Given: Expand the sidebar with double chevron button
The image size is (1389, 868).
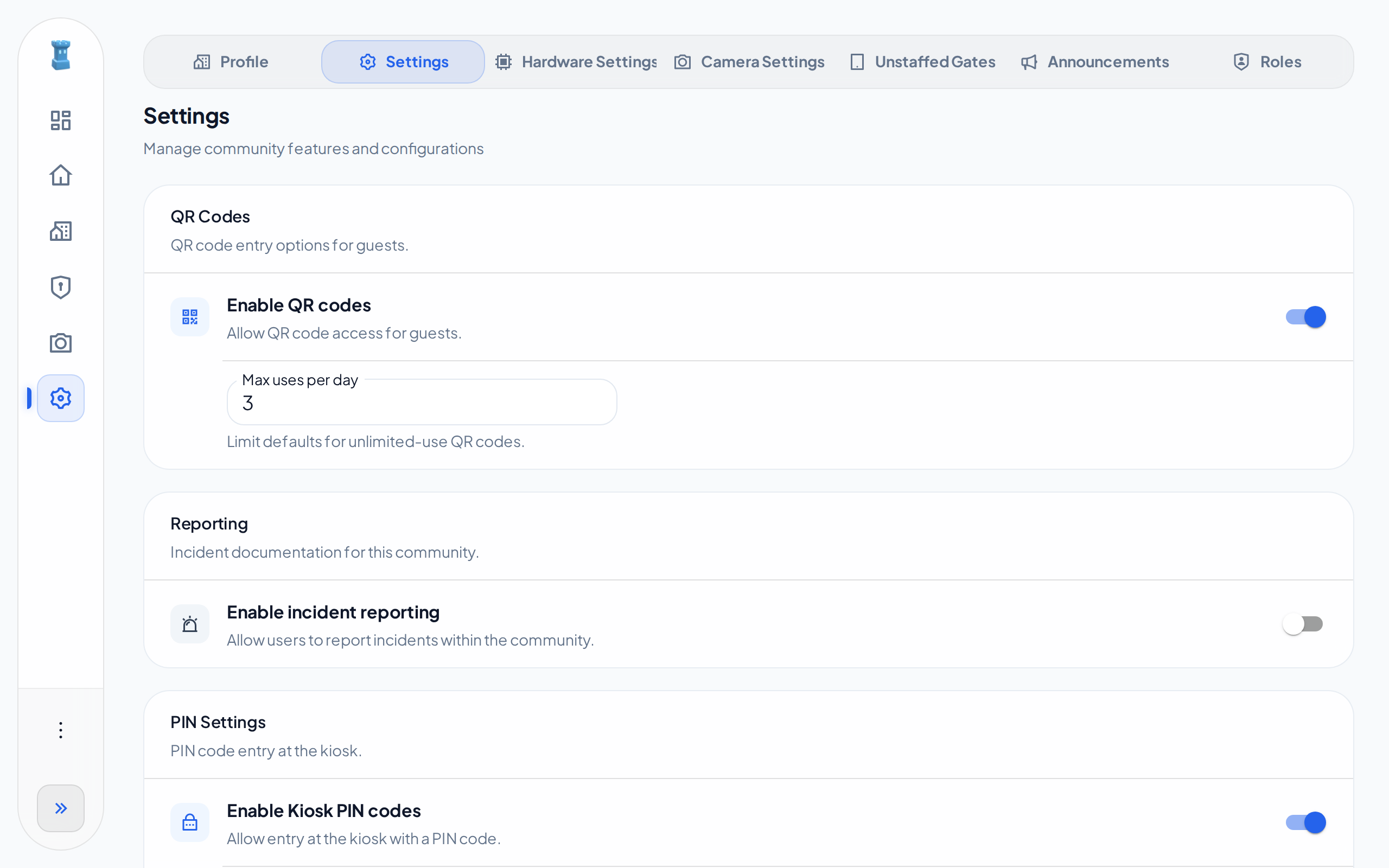Looking at the screenshot, I should (61, 808).
